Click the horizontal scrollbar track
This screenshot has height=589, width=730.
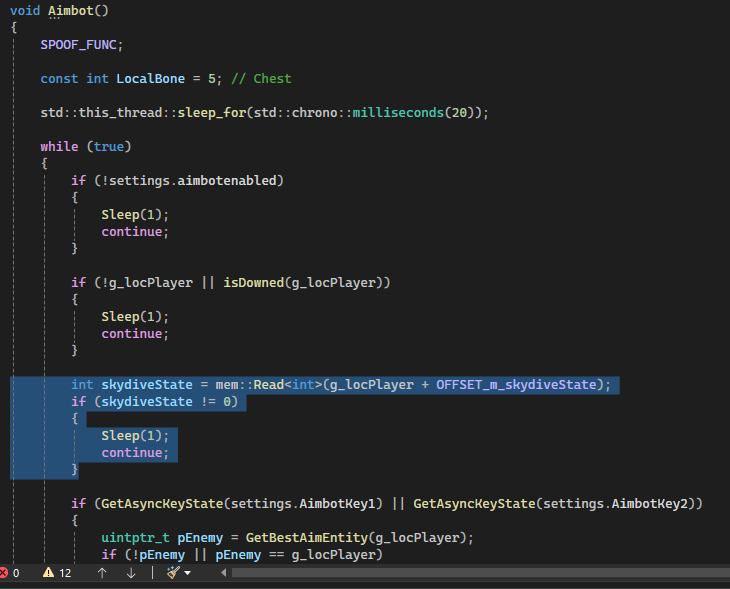click(x=480, y=573)
